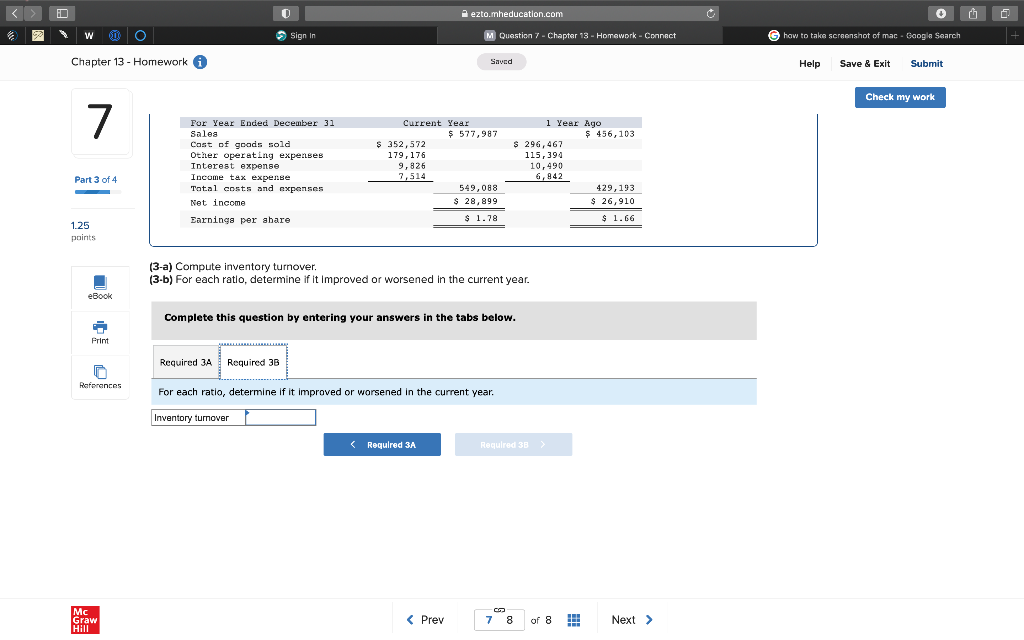Click the Net income $ 28,899 value
This screenshot has height=640, width=1024.
(475, 201)
